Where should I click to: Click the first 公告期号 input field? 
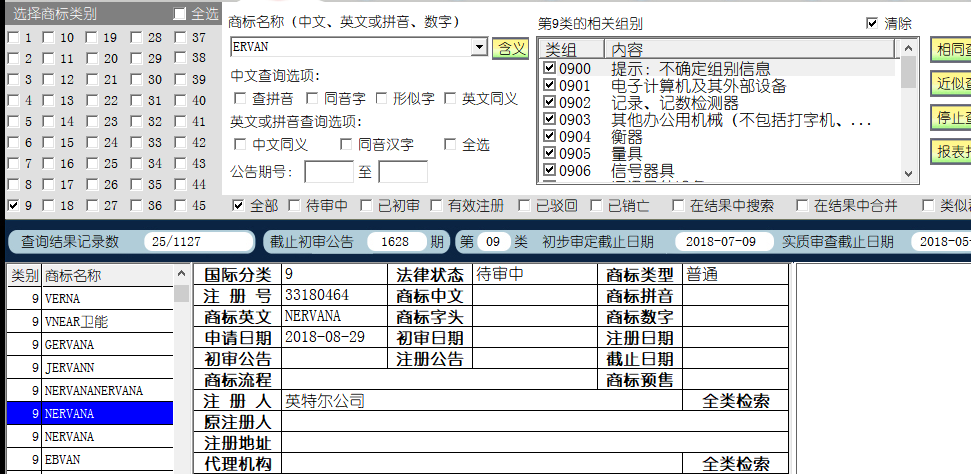click(329, 172)
